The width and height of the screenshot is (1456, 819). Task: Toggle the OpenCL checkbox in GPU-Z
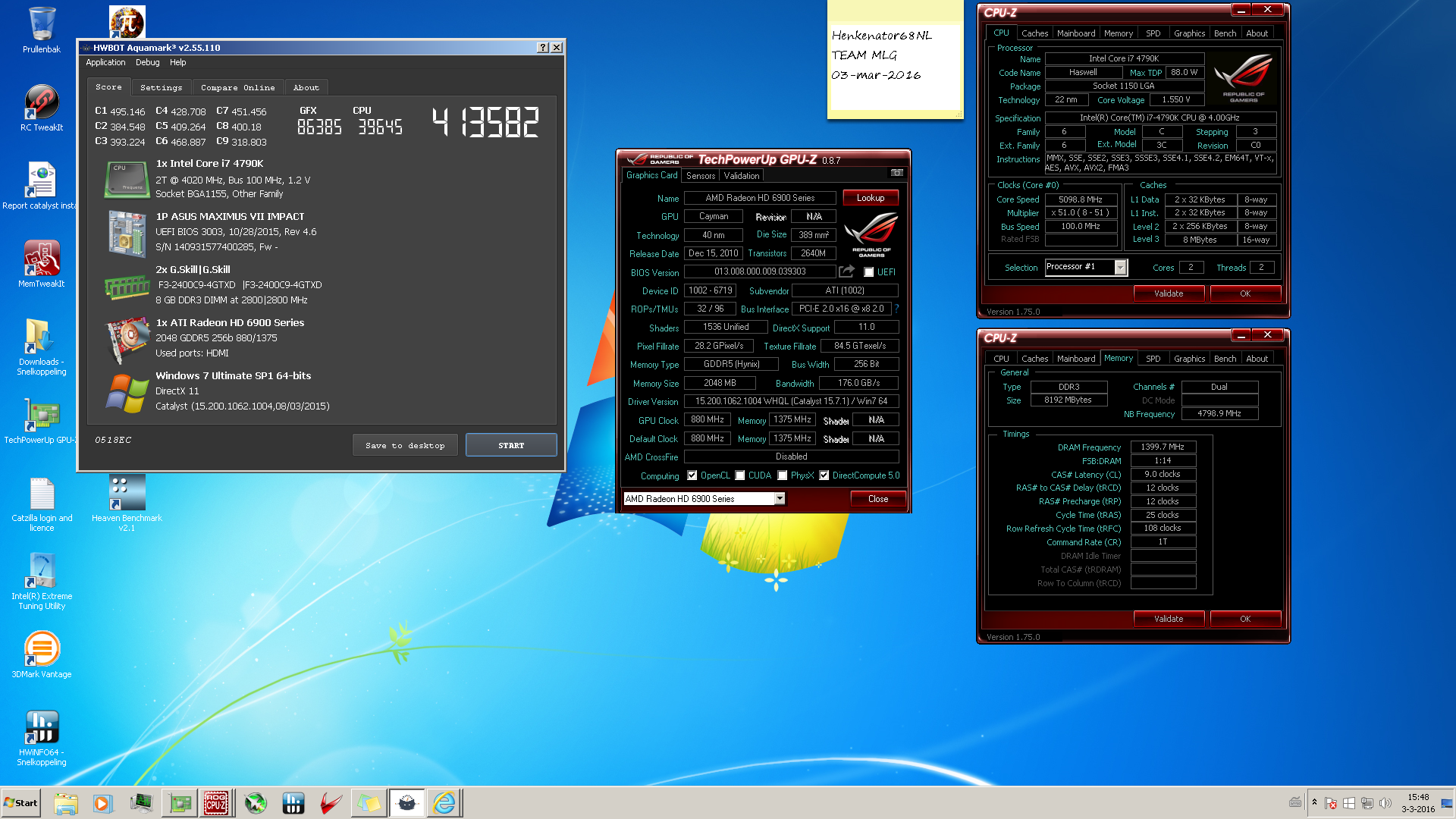click(692, 475)
